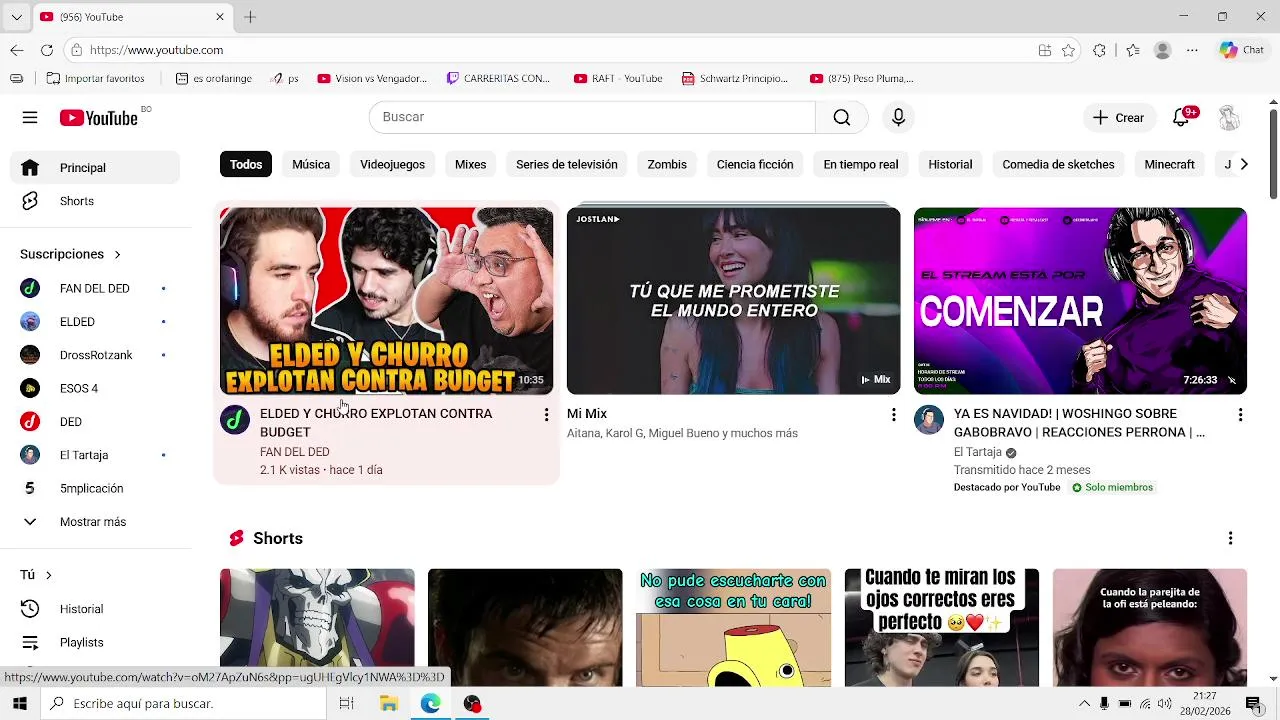Select the En tiempo real chip
Image resolution: width=1280 pixels, height=720 pixels.
[x=861, y=164]
